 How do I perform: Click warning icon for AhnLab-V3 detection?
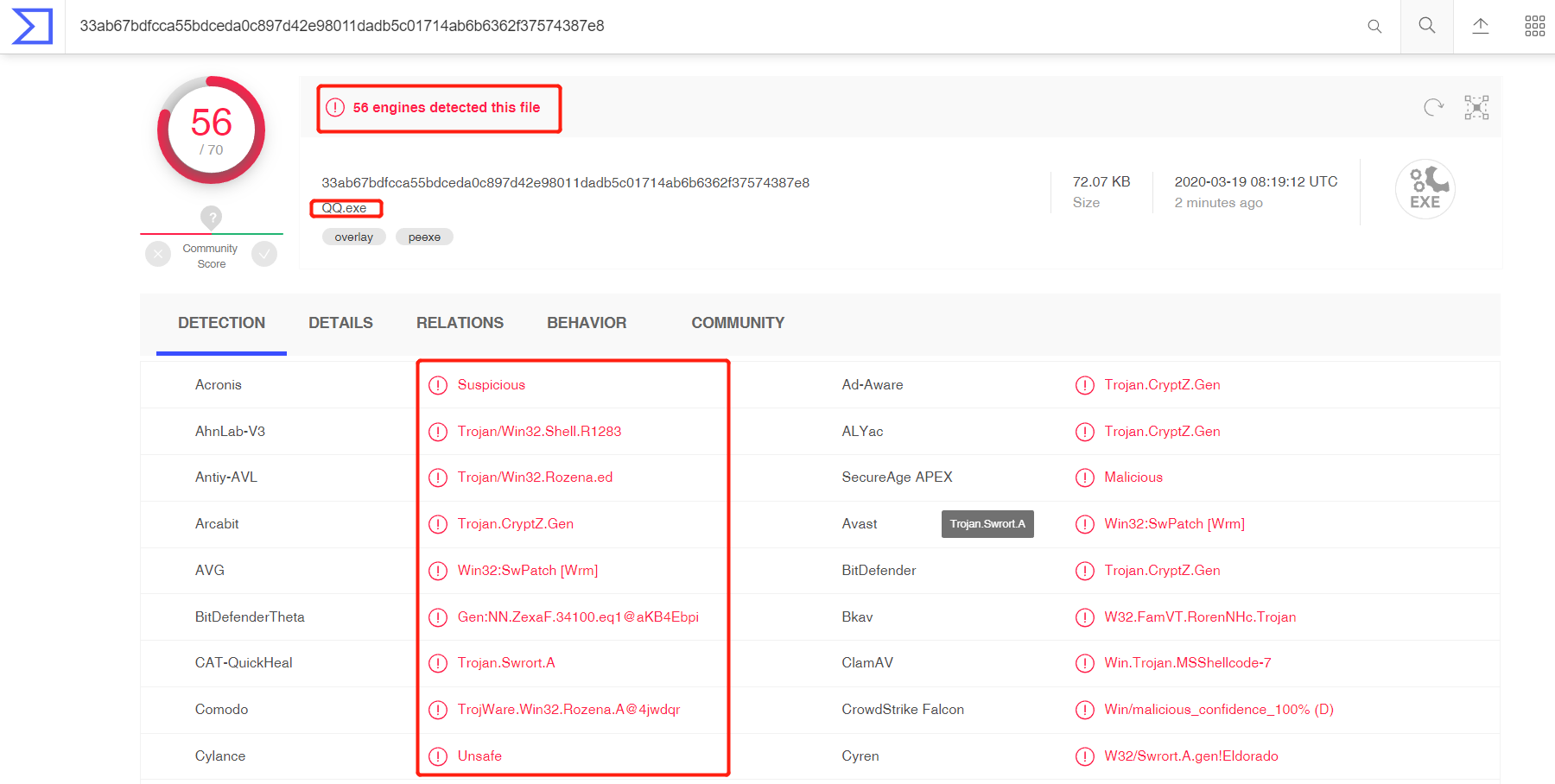[x=438, y=432]
